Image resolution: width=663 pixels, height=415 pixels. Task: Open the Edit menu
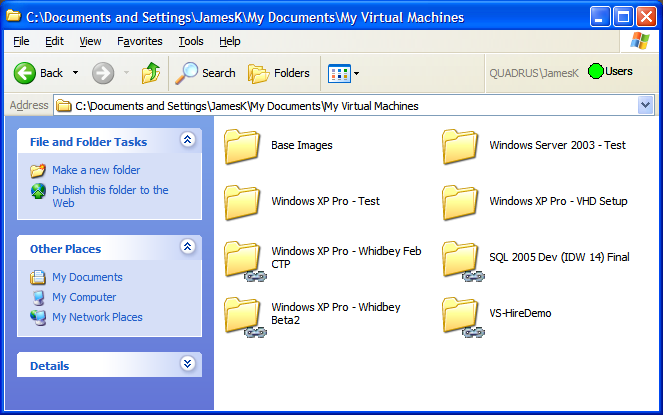tap(54, 41)
